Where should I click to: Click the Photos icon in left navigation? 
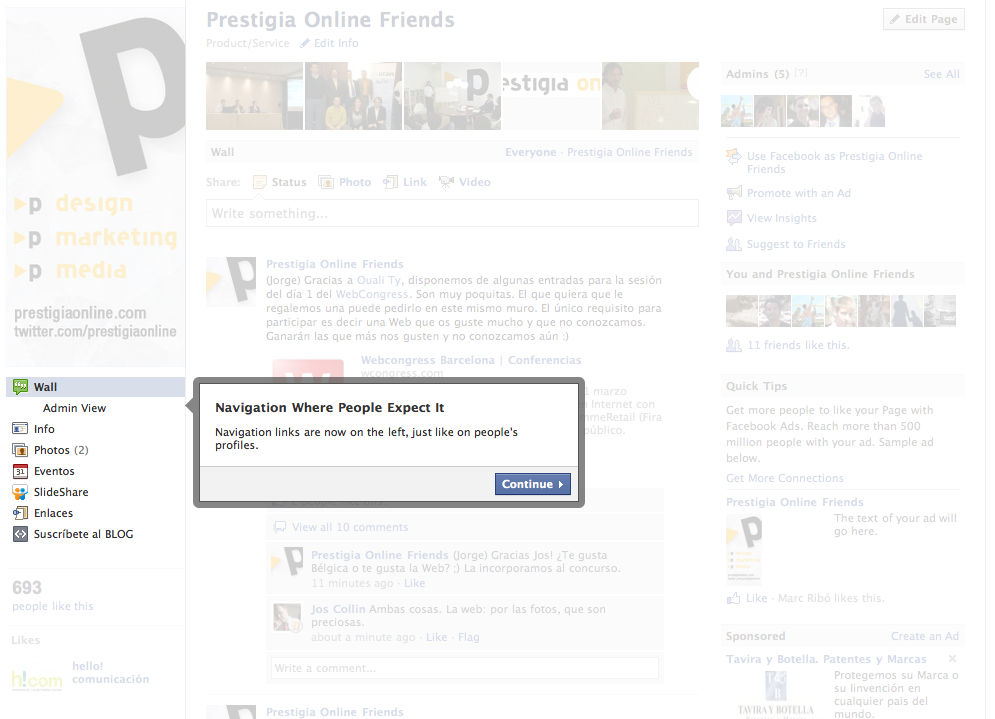pos(20,450)
